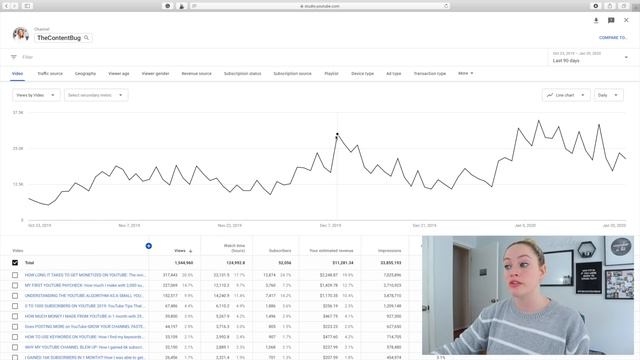Open WHY MY YOUTUBE CHANNEL BLEW UP link
Screen dimensions: 640x360
click(x=84, y=347)
